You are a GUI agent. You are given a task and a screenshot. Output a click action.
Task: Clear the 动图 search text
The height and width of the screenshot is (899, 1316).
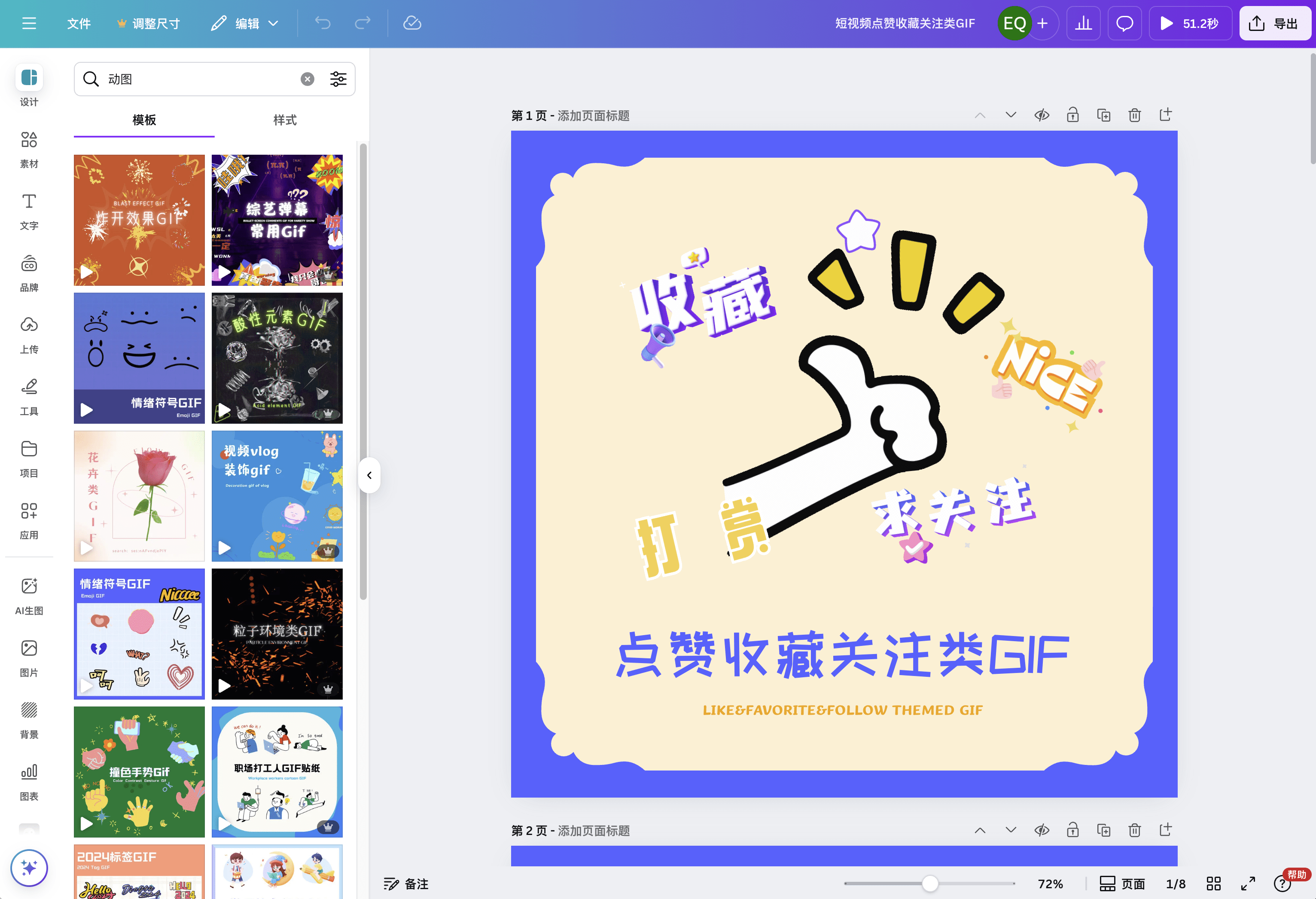coord(308,79)
